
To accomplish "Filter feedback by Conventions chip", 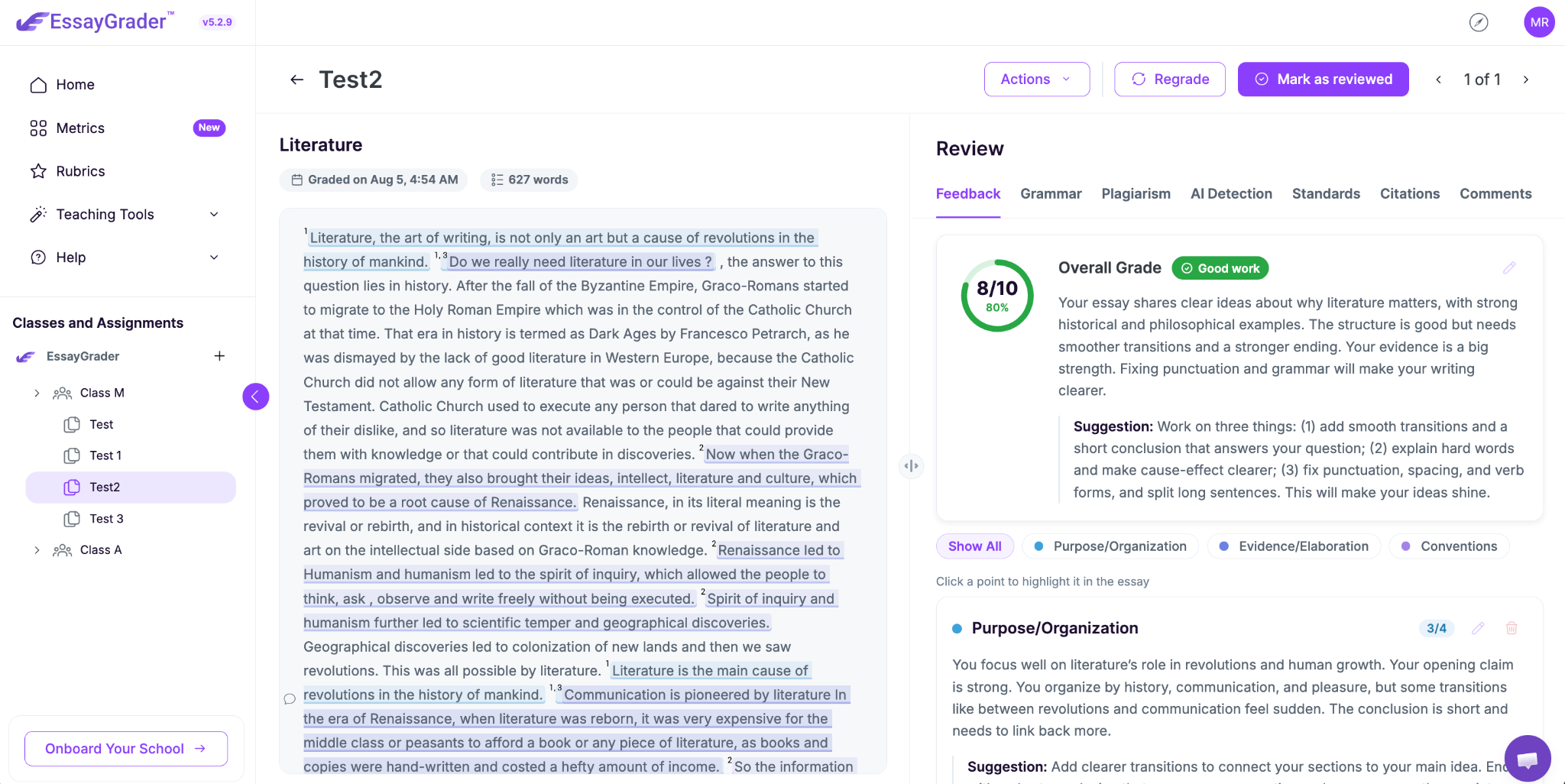I will (1449, 546).
